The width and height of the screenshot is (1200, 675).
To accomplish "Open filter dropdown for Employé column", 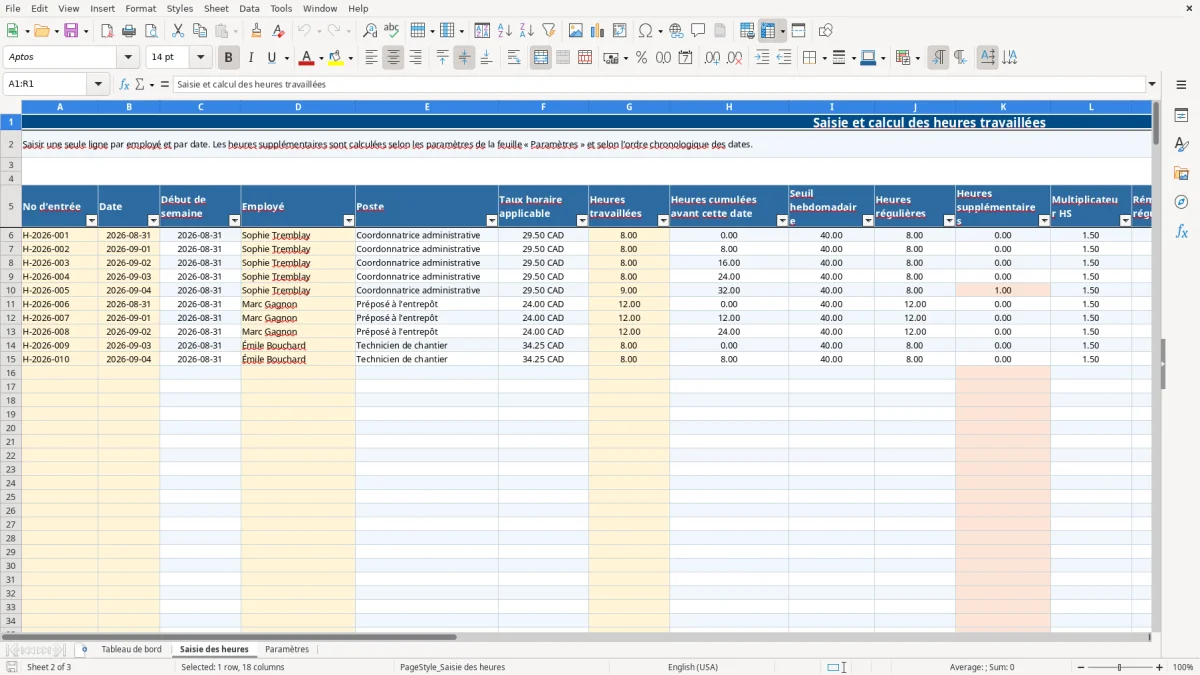I will 349,220.
